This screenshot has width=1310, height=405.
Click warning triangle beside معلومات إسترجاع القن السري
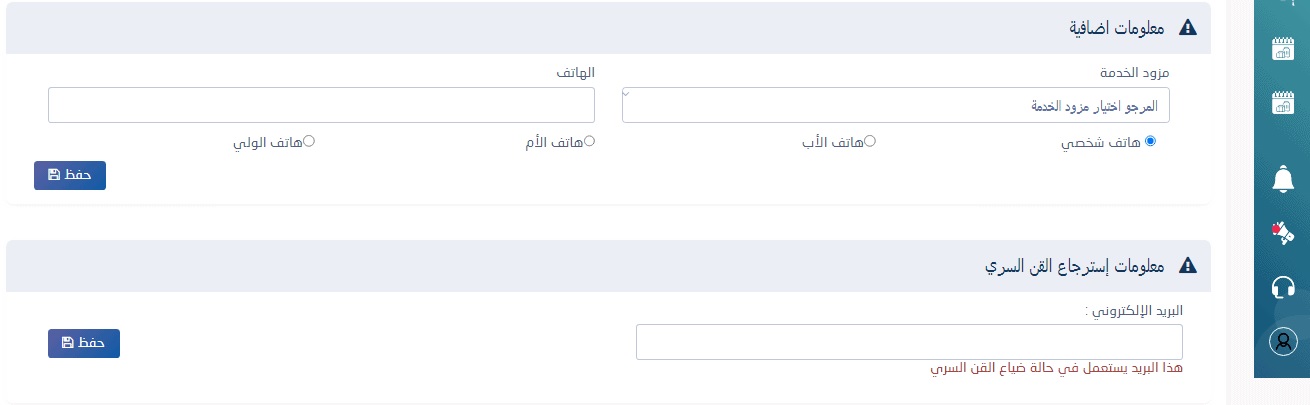(1188, 266)
